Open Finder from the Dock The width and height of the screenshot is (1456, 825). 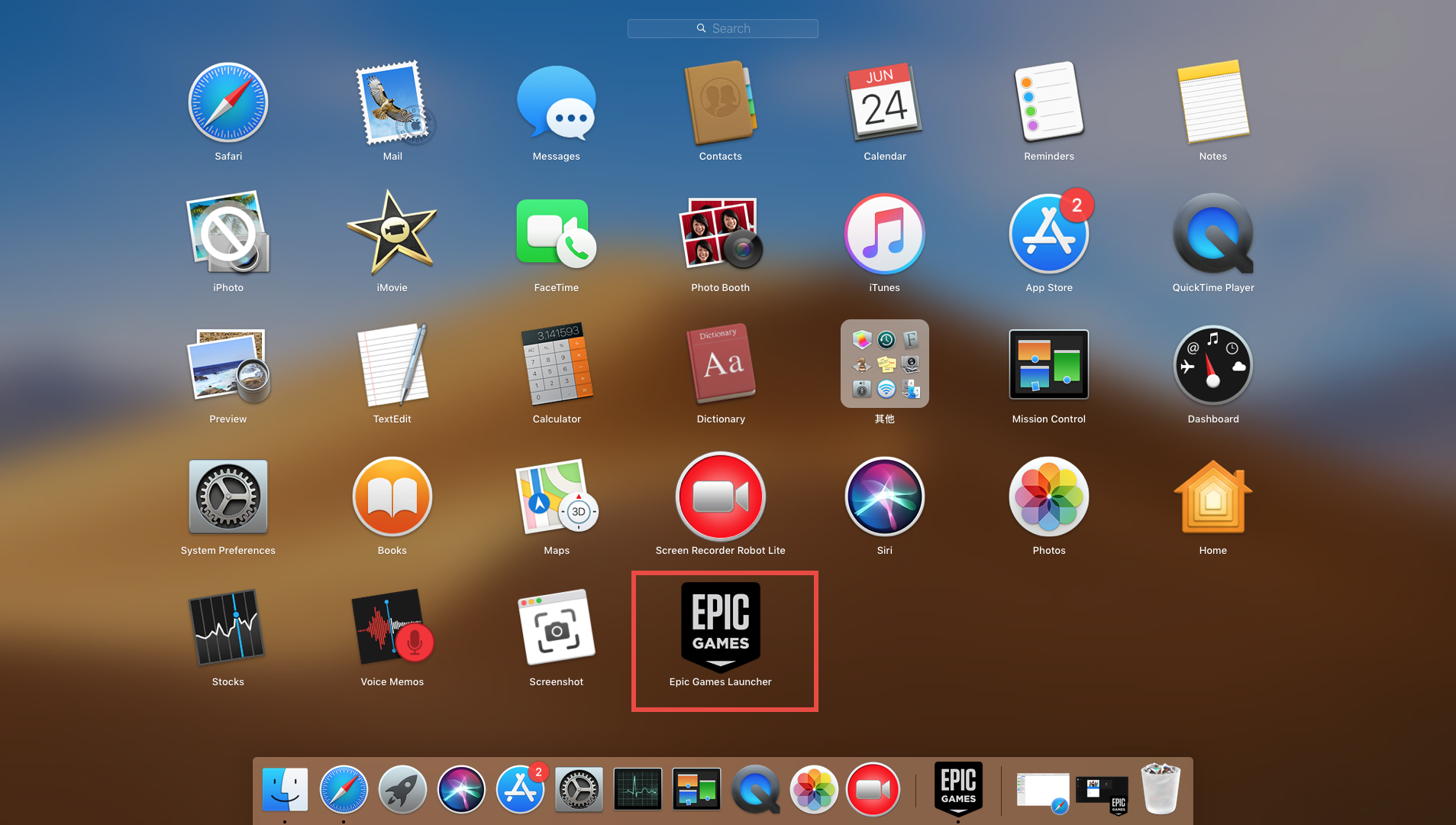[x=284, y=788]
